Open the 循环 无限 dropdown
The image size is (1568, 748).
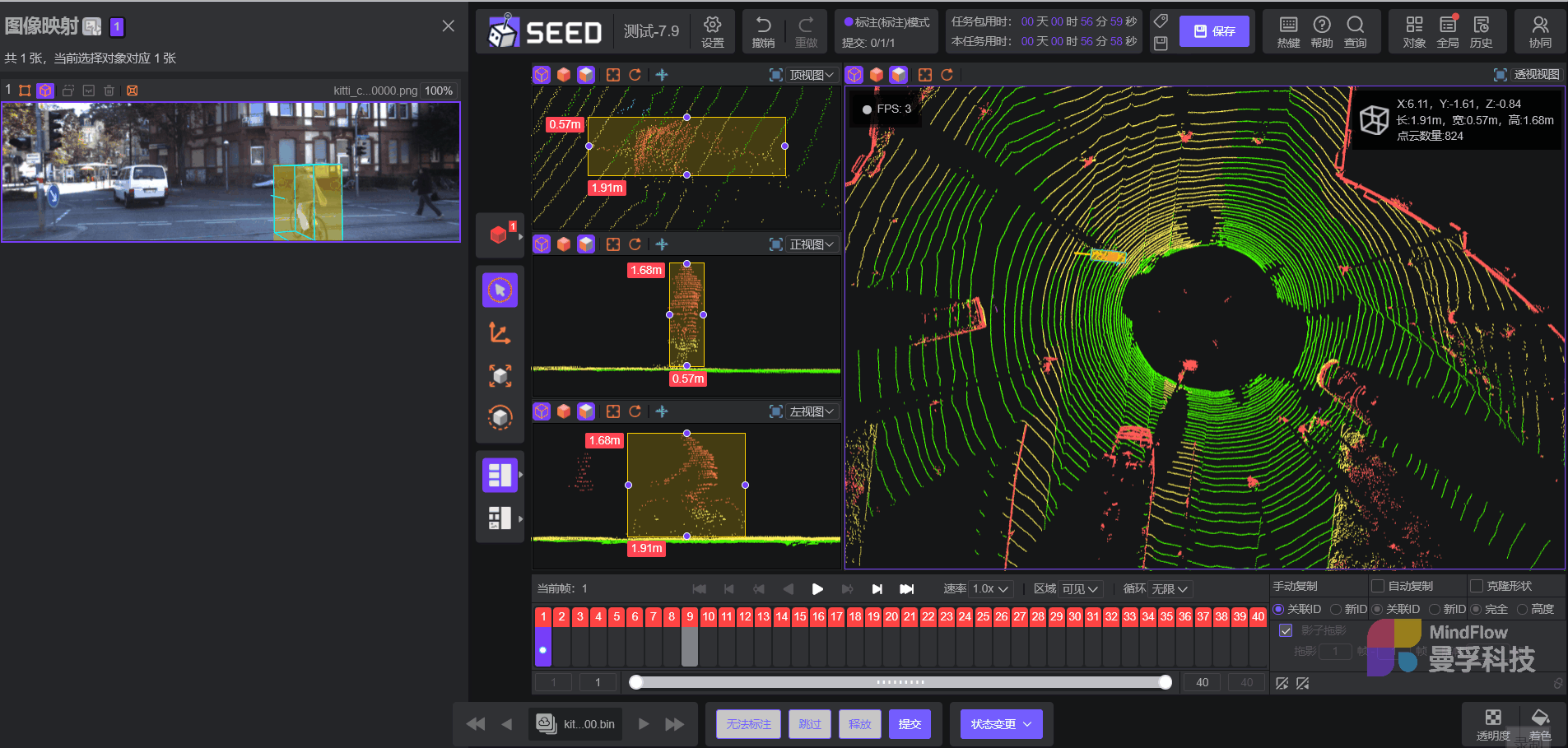point(1170,589)
